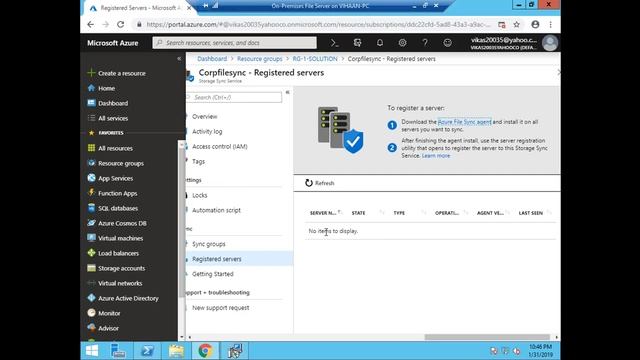Click the Azure Active Directory icon

pyautogui.click(x=91, y=298)
